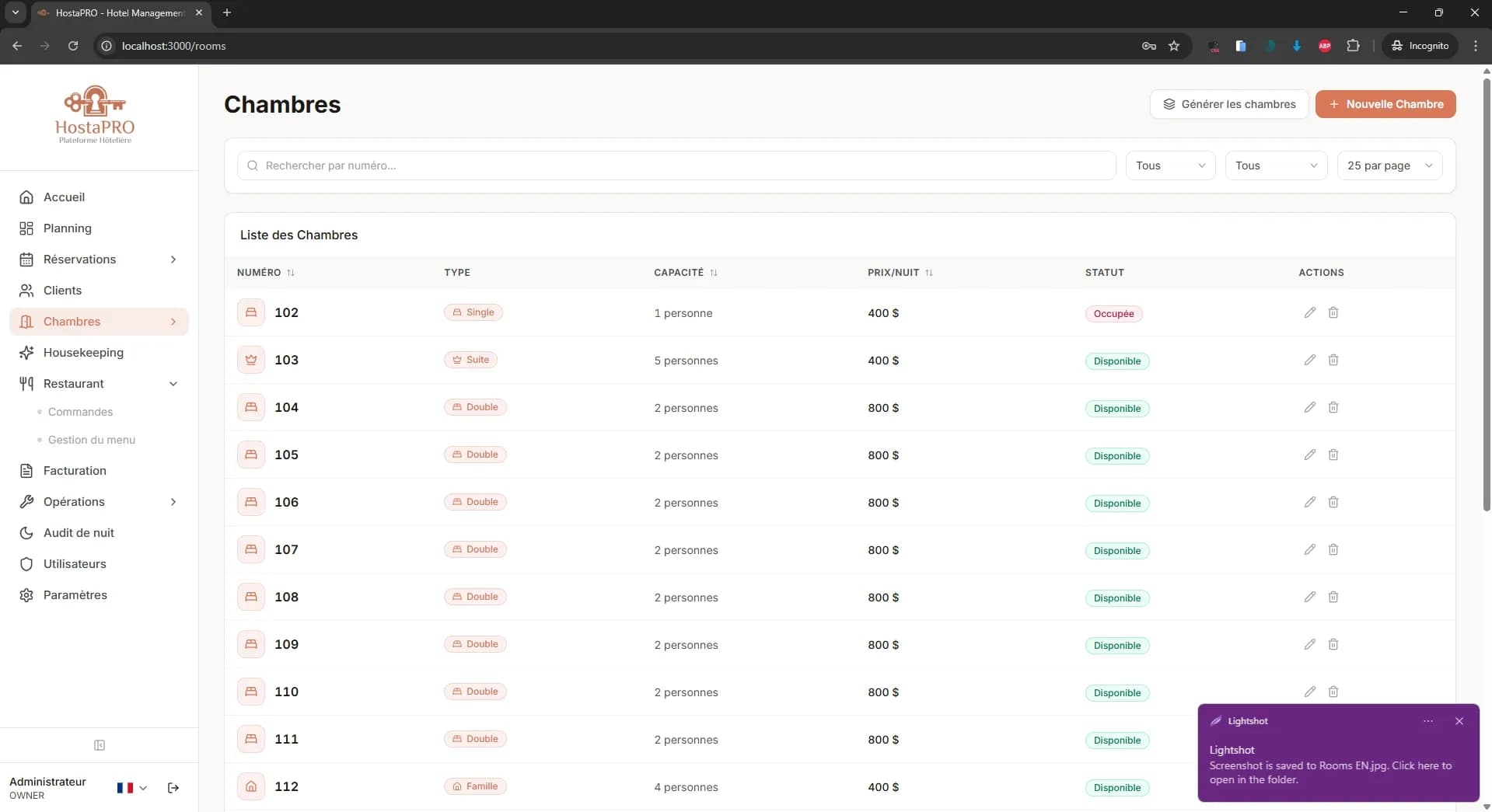Bookmark this page with the star icon
The width and height of the screenshot is (1492, 812).
click(1174, 46)
